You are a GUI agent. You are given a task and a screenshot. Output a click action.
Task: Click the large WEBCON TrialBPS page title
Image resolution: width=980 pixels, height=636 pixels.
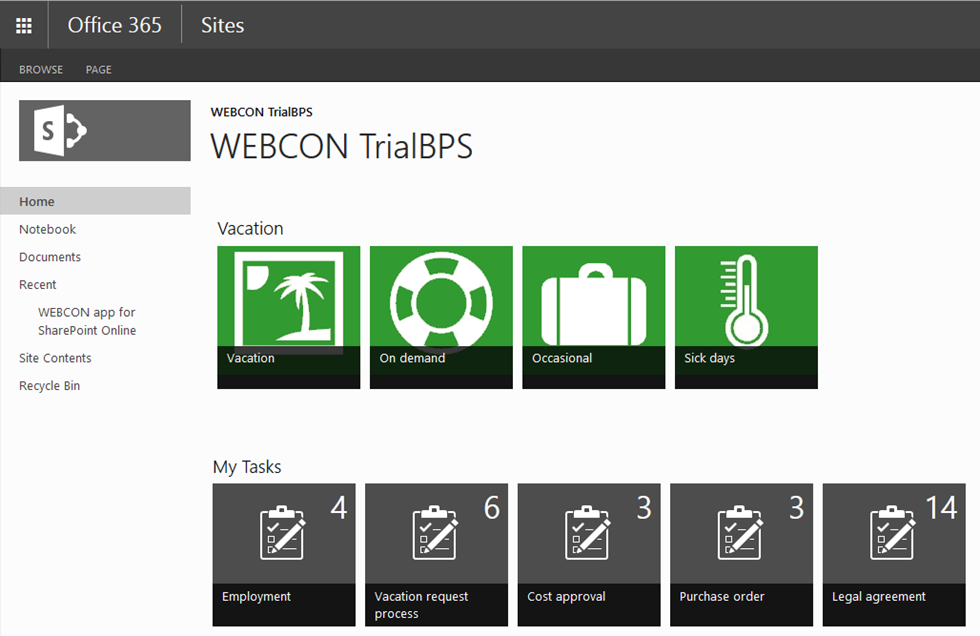click(342, 146)
